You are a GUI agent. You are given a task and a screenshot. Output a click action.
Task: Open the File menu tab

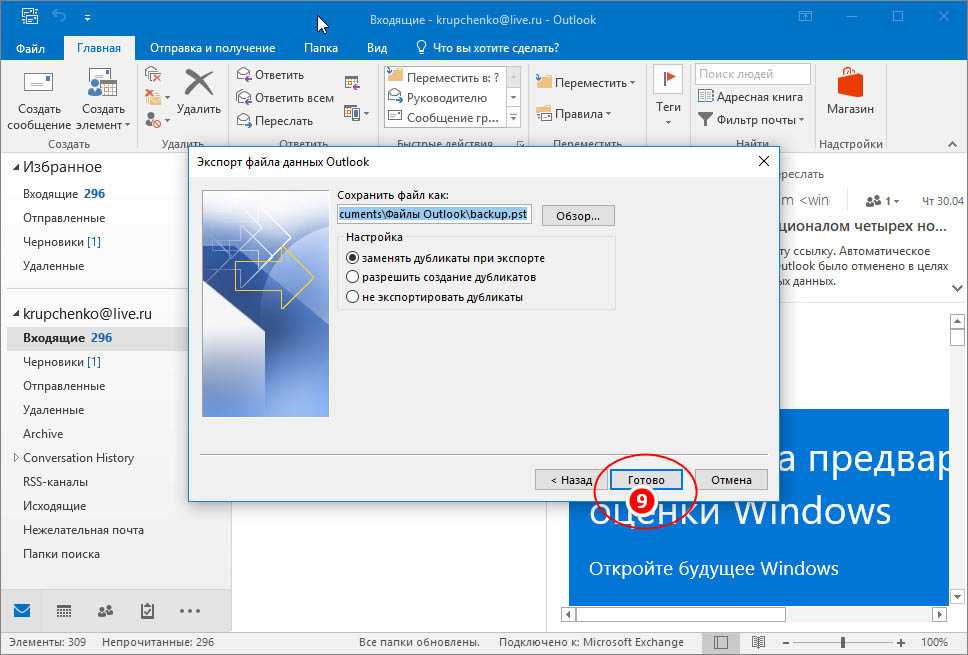(x=30, y=47)
